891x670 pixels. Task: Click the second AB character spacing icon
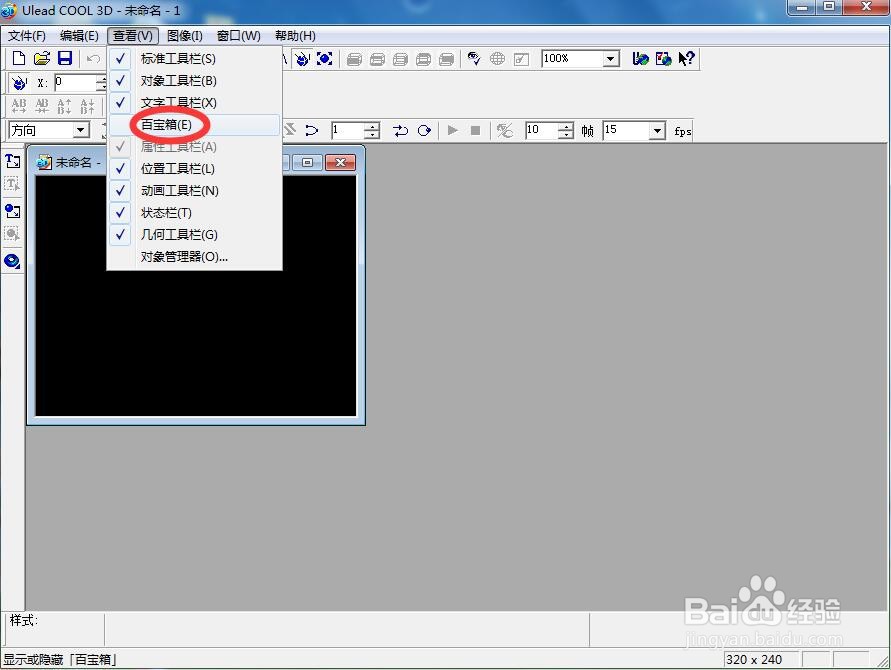pyautogui.click(x=42, y=106)
